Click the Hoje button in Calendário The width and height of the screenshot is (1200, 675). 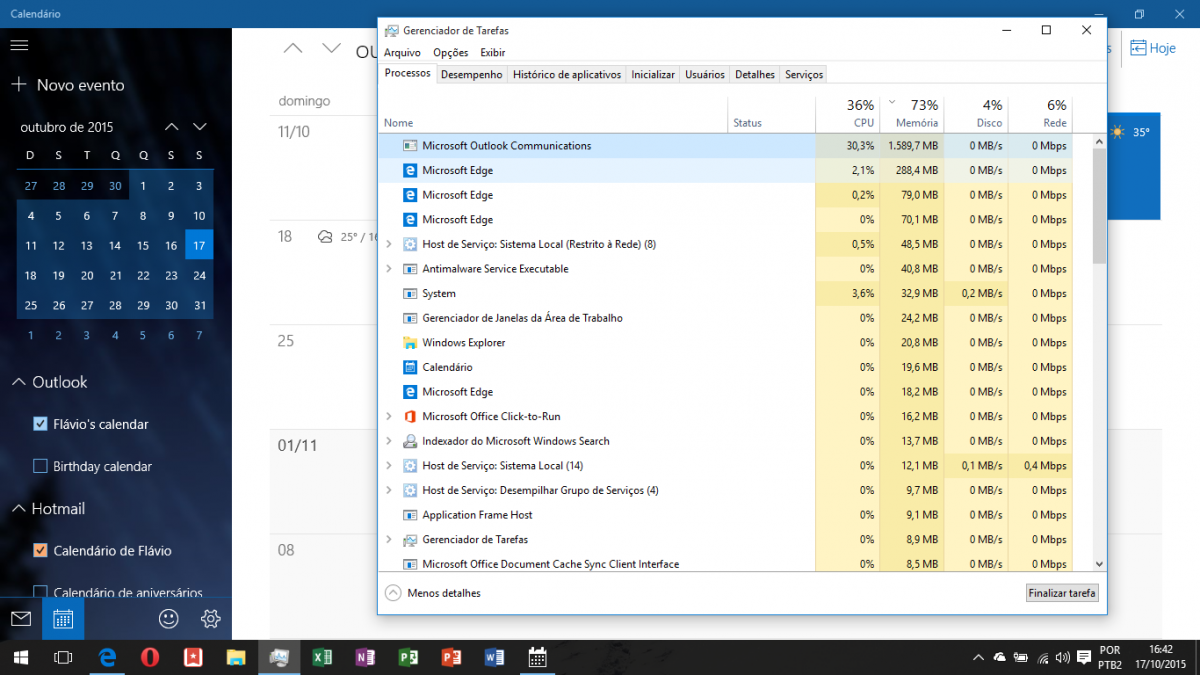(x=1152, y=48)
